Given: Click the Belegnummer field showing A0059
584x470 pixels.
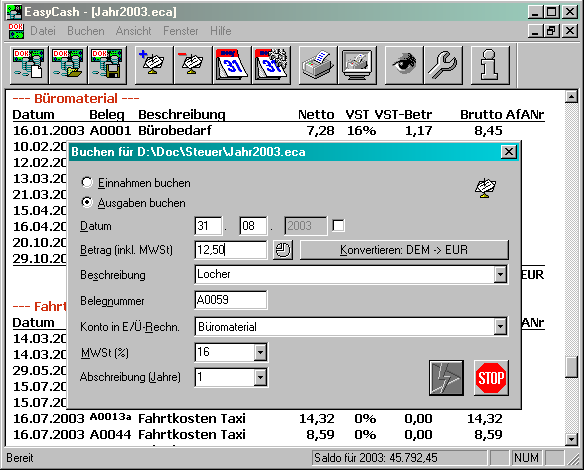Looking at the screenshot, I should pos(231,300).
